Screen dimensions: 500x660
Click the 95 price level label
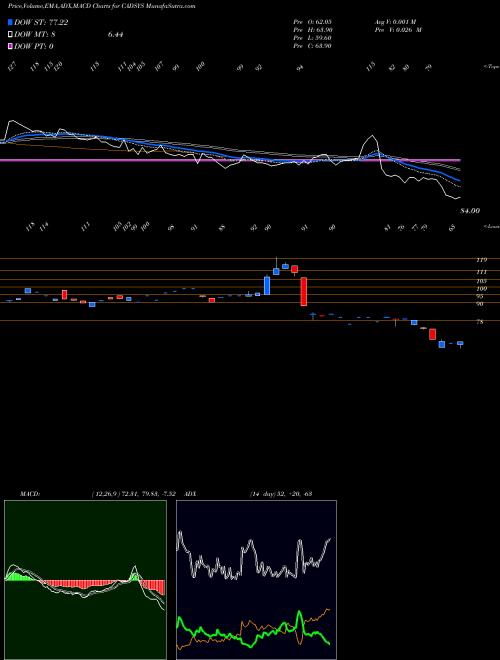pyautogui.click(x=480, y=296)
